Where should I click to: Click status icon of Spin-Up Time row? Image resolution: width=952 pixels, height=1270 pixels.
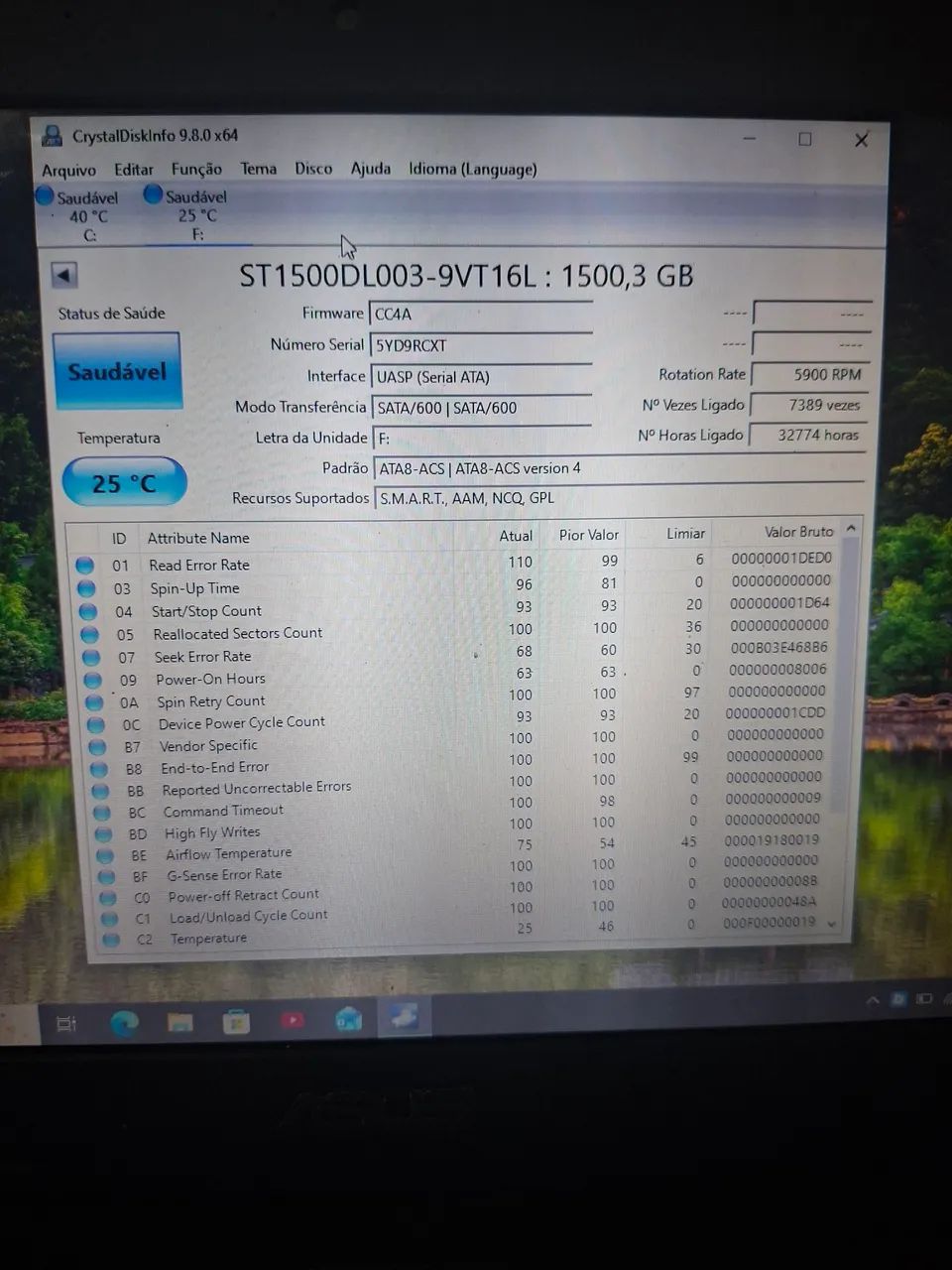[87, 589]
